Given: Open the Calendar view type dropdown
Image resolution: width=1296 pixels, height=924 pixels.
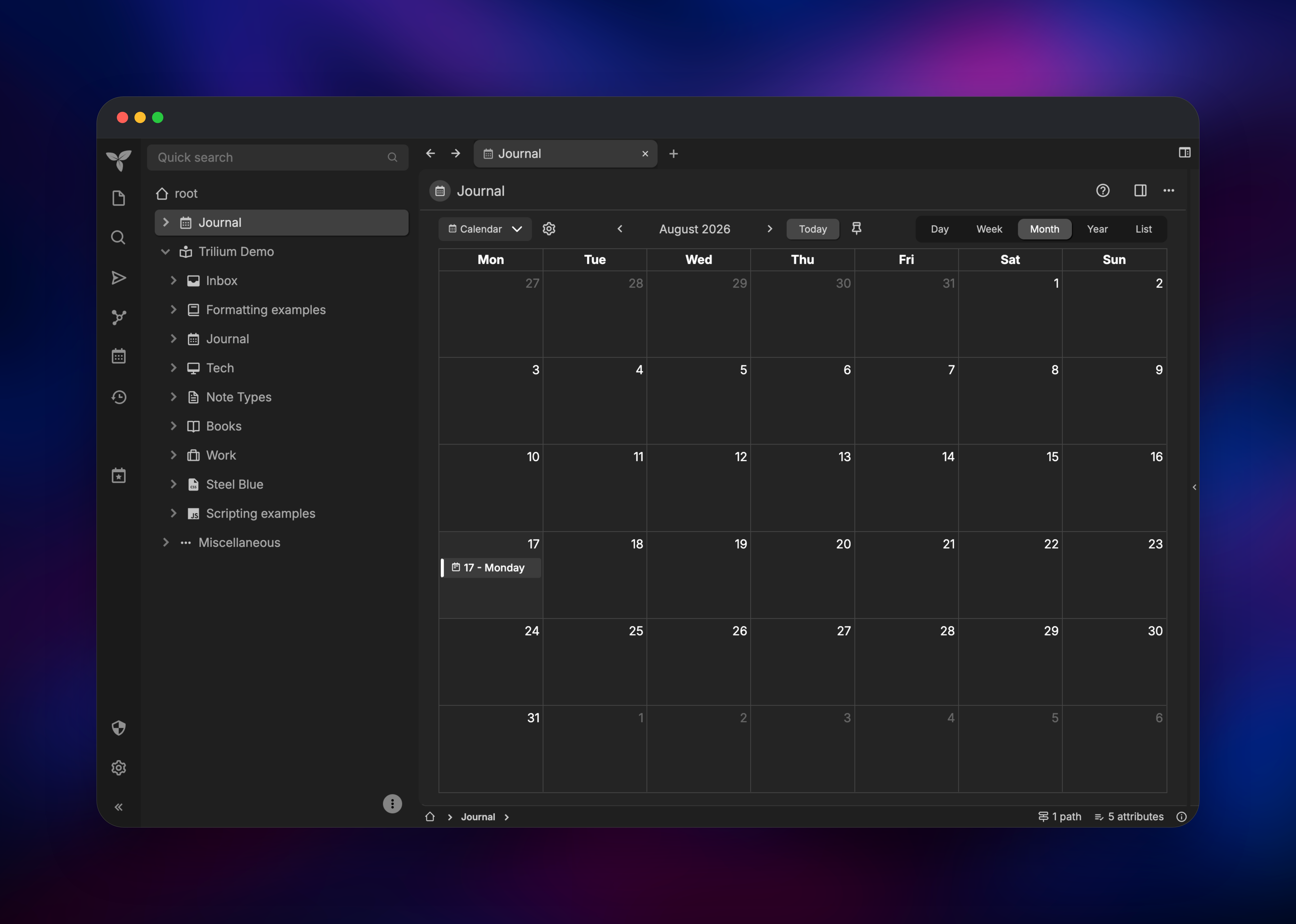Looking at the screenshot, I should [485, 229].
